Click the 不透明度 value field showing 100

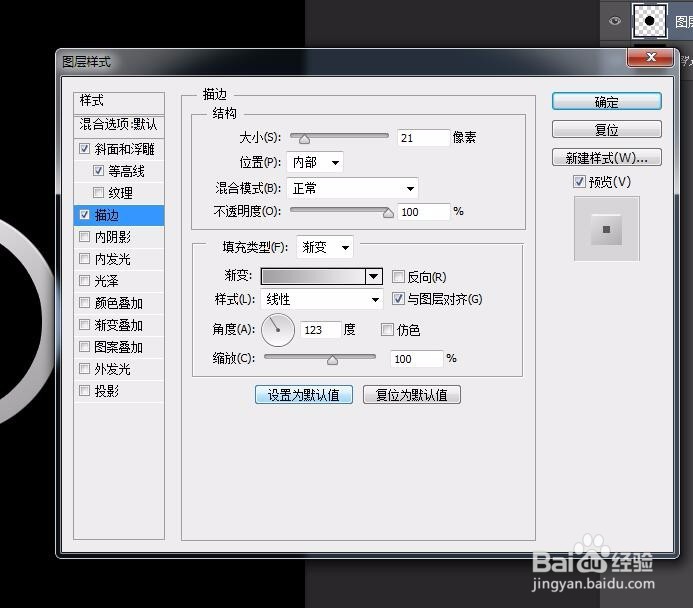pyautogui.click(x=423, y=212)
